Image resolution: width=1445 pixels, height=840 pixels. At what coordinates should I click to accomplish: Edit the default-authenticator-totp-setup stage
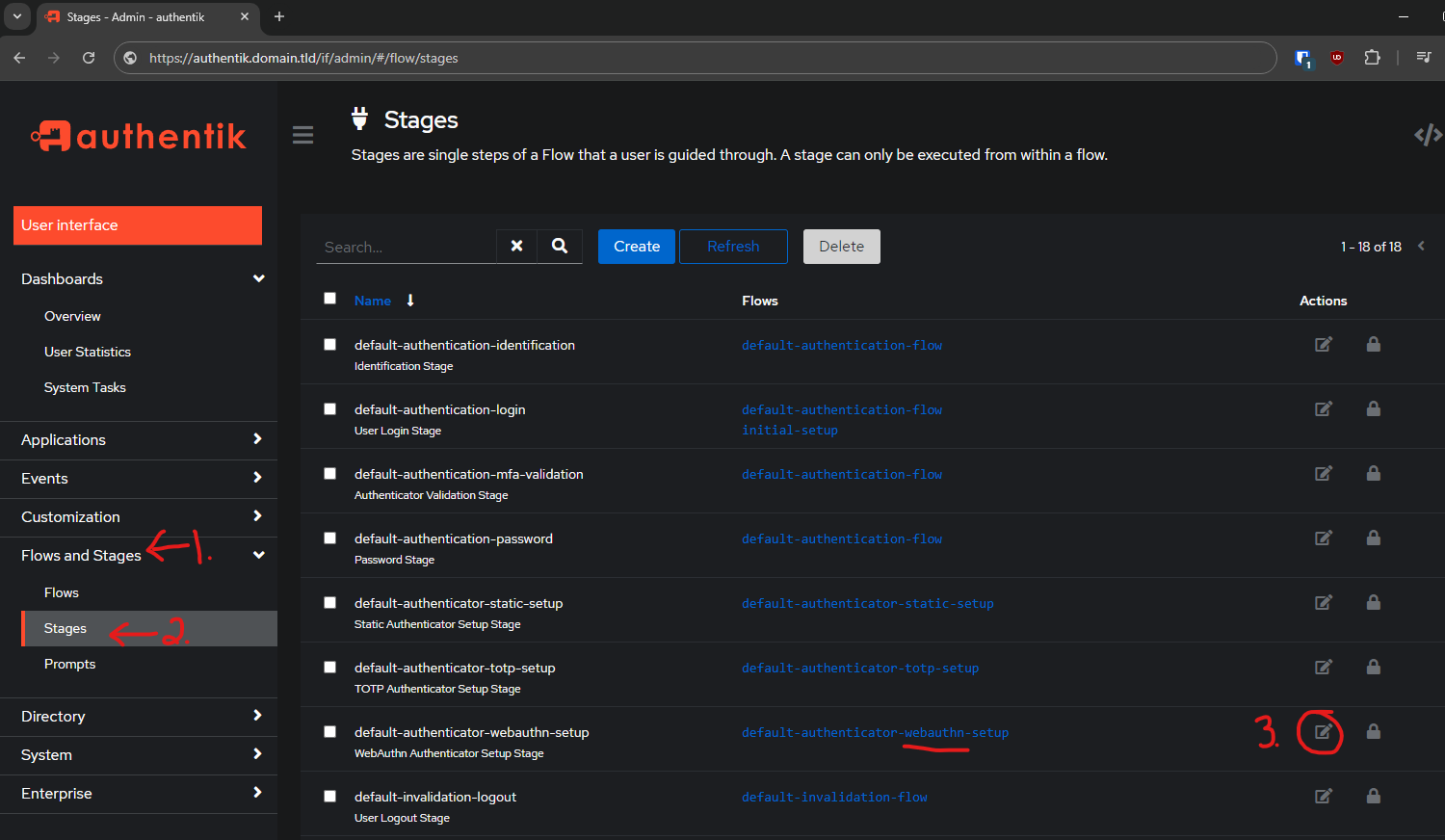click(1324, 667)
